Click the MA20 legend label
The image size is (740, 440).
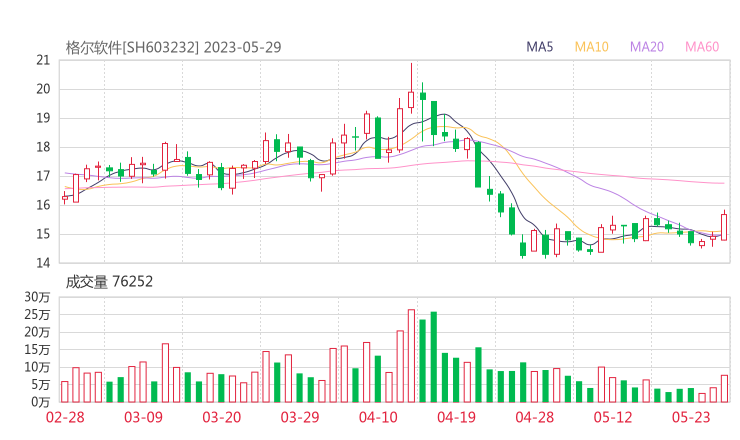tap(647, 47)
